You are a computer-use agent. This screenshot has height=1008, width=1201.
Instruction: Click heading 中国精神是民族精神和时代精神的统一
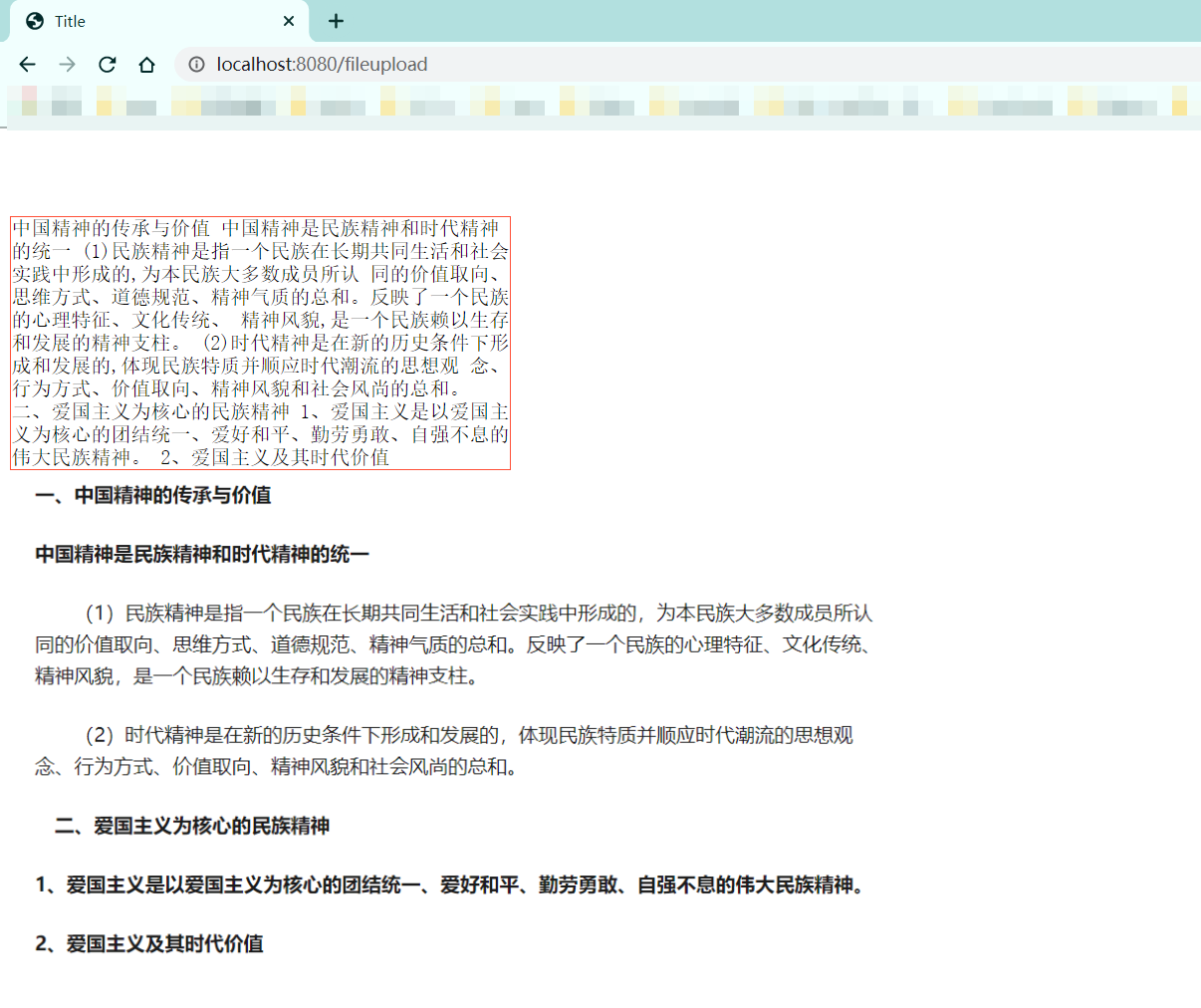(x=202, y=554)
